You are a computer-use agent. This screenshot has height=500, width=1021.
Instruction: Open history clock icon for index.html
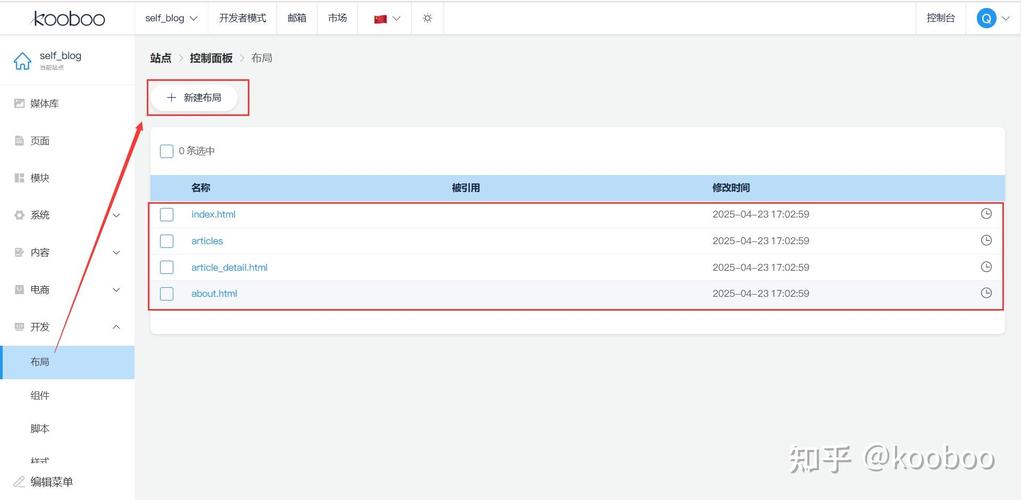coord(986,214)
